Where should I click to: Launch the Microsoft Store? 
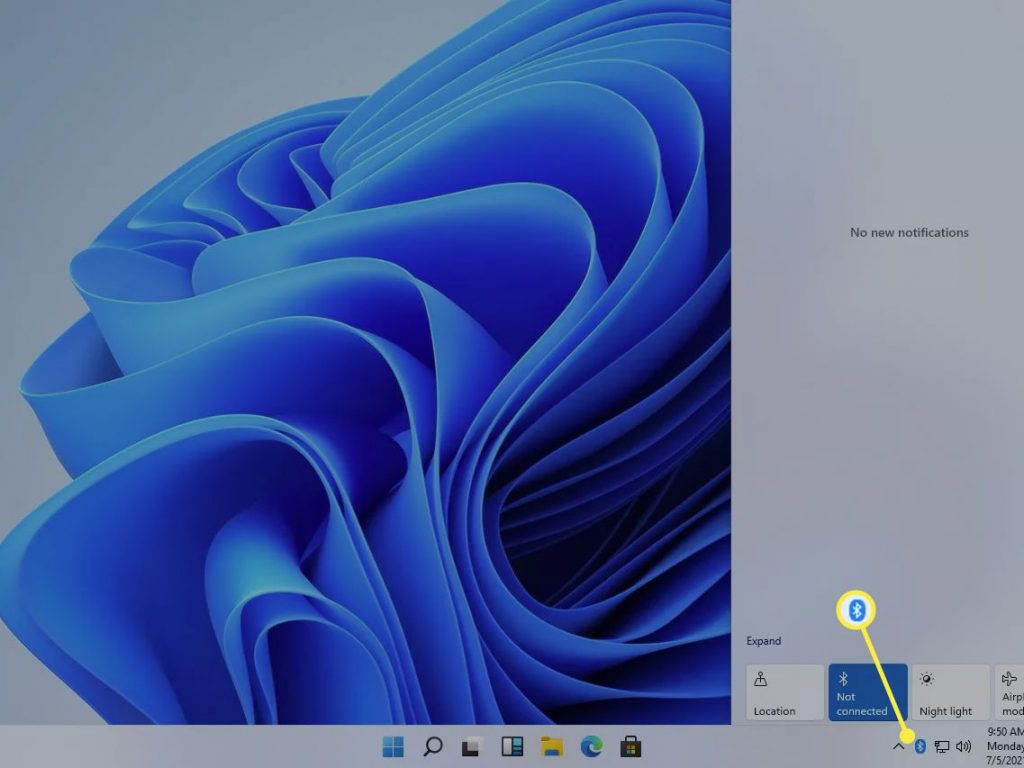click(632, 746)
